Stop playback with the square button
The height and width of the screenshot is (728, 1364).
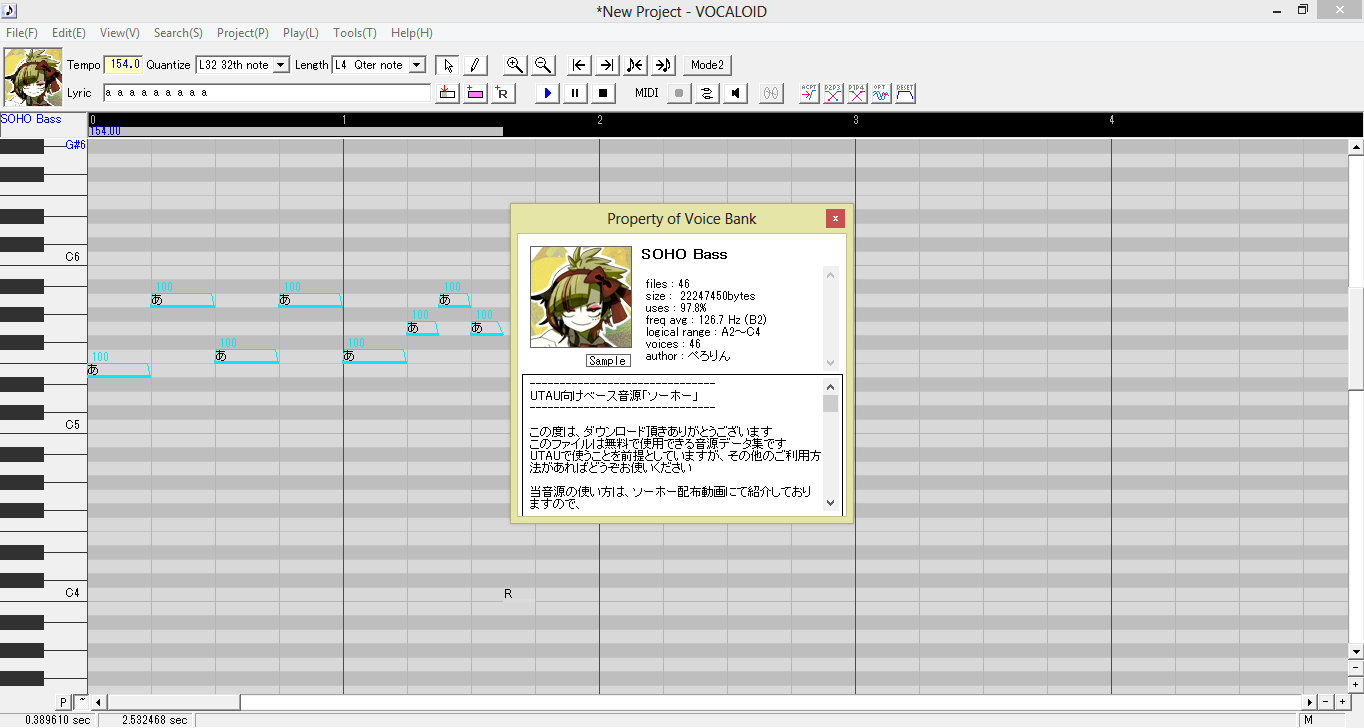[x=603, y=93]
